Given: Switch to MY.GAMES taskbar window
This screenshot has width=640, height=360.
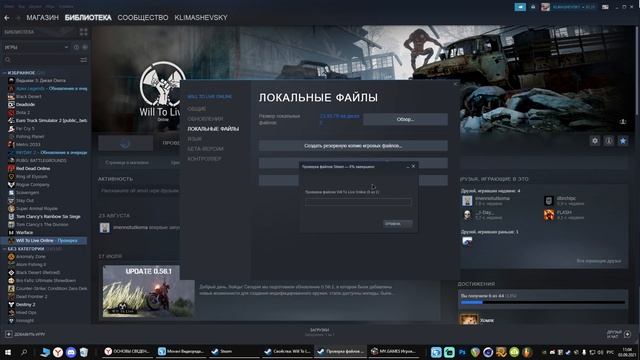Looking at the screenshot, I should coord(395,351).
